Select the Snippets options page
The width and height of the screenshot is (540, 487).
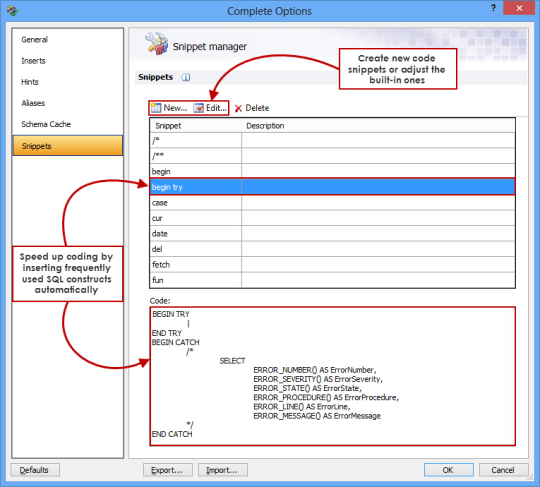coord(68,146)
